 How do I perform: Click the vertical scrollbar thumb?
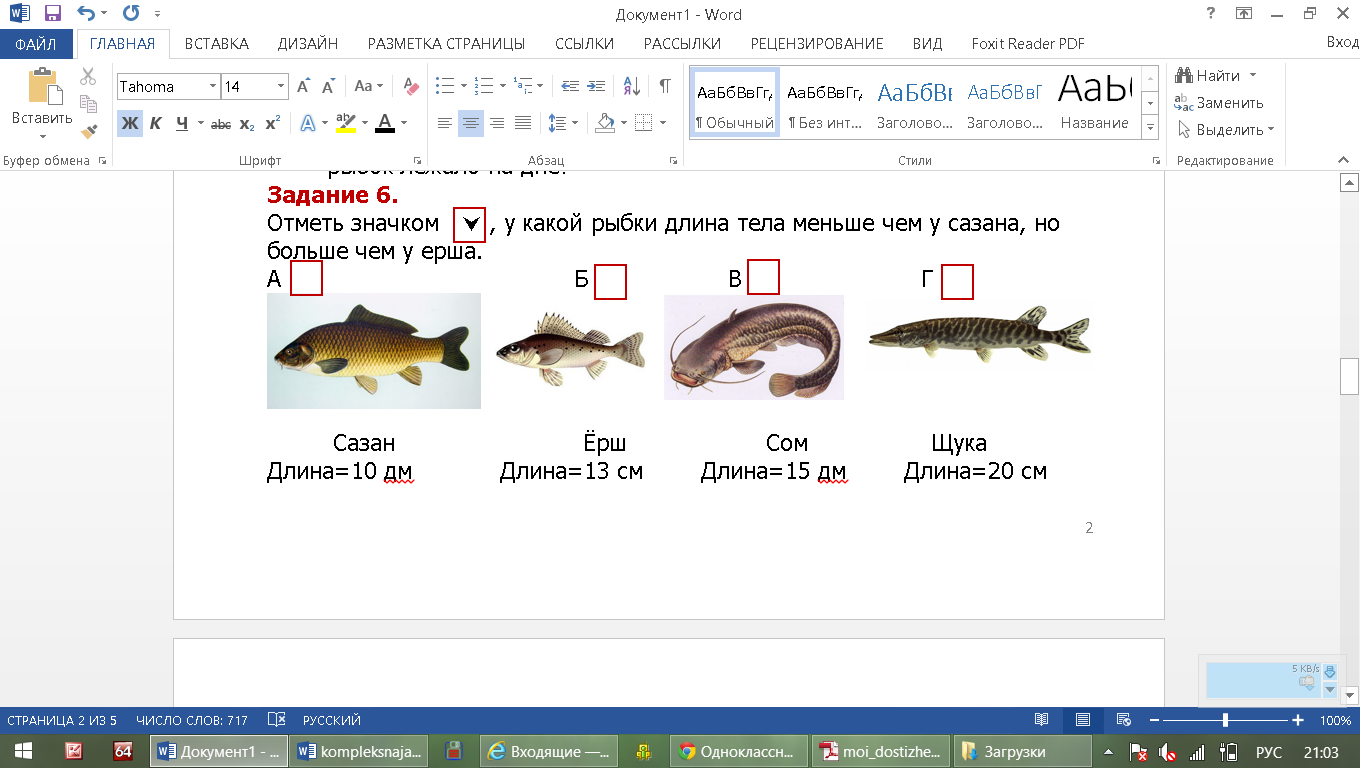[1349, 377]
